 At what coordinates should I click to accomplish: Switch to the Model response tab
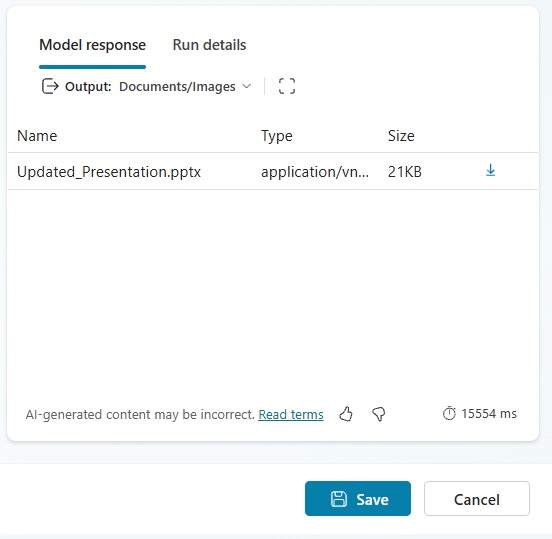click(x=92, y=45)
